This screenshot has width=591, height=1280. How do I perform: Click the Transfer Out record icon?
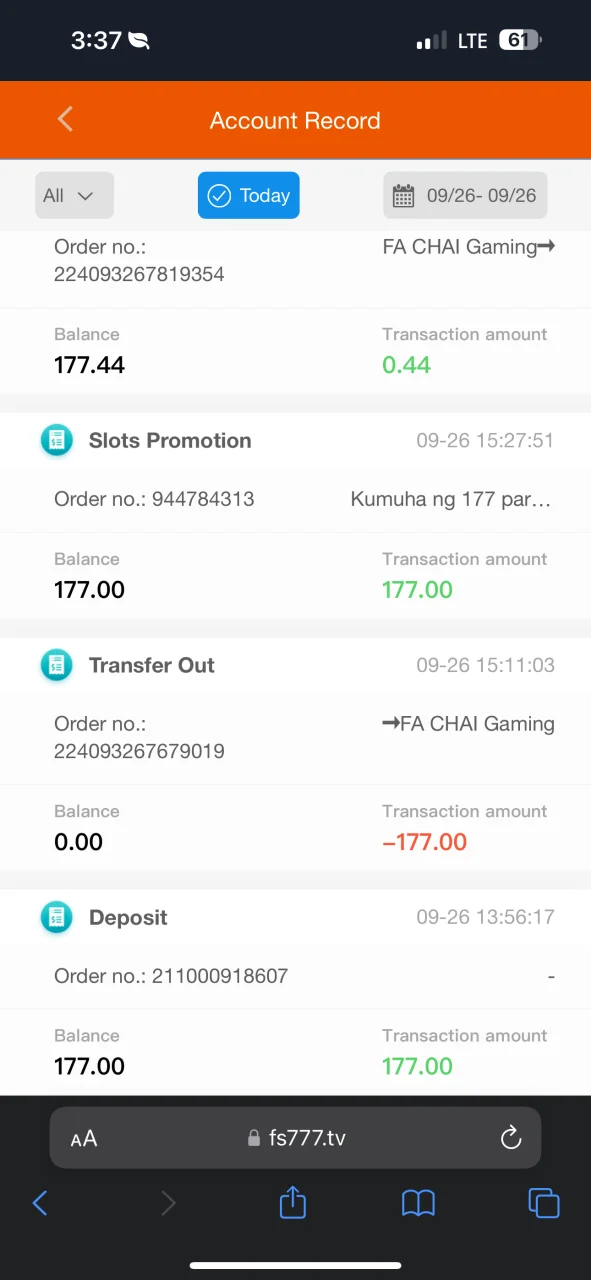tap(57, 665)
